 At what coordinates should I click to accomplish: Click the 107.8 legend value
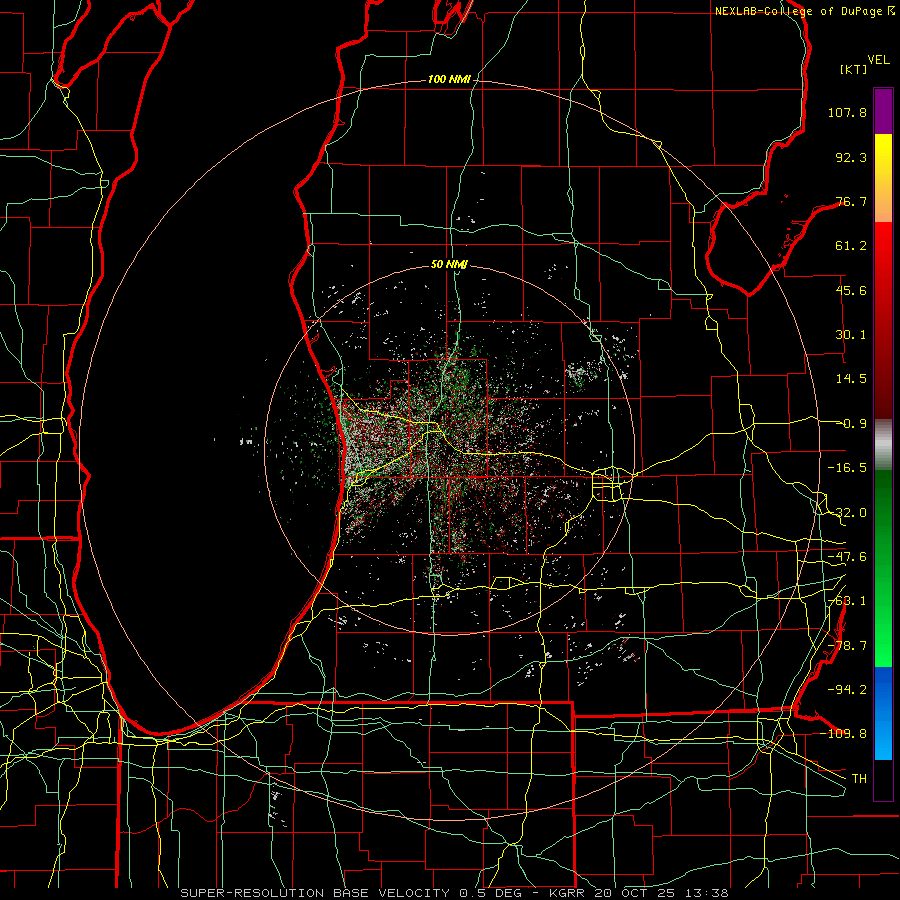pyautogui.click(x=847, y=112)
